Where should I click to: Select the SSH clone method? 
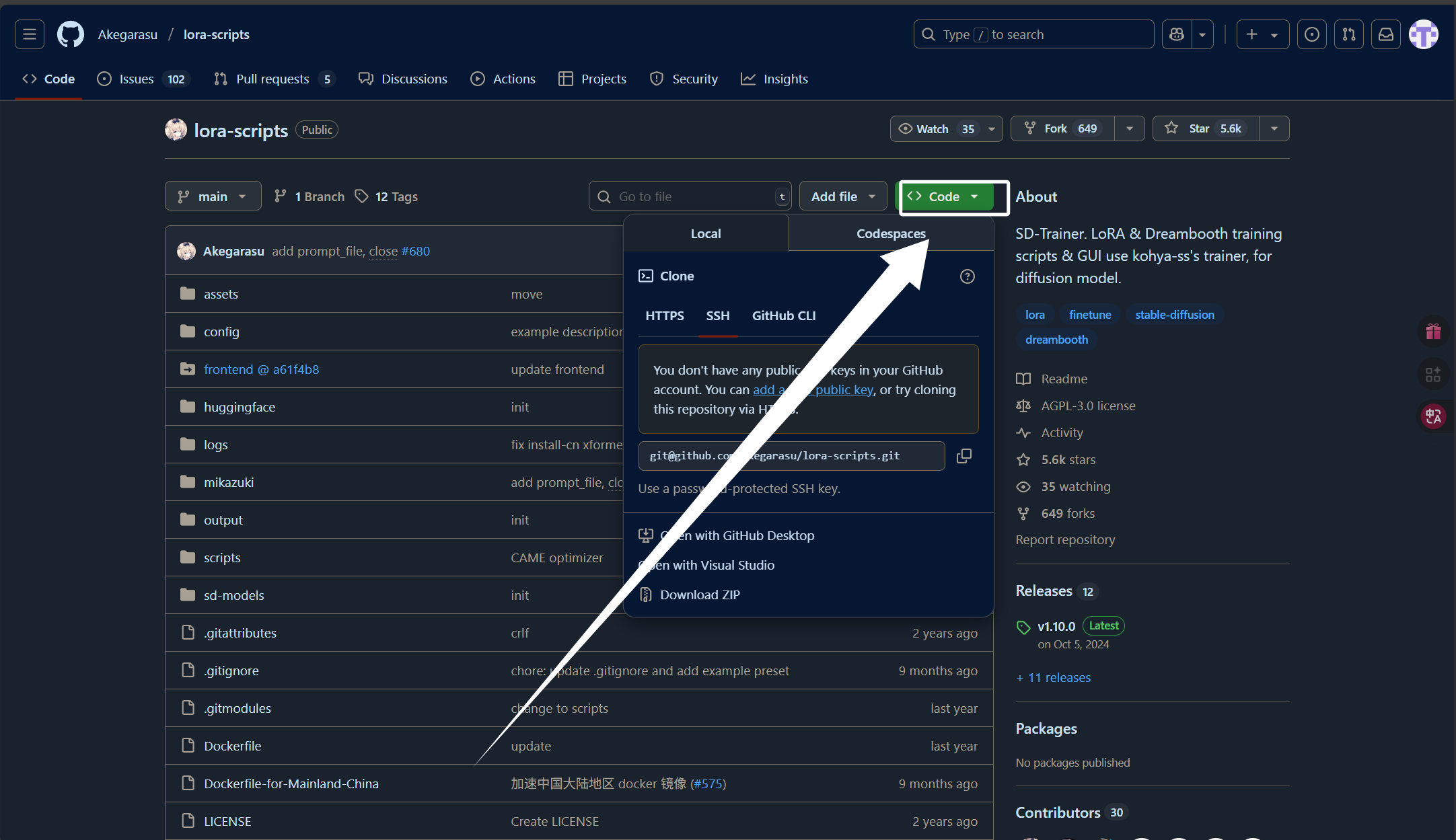718,315
